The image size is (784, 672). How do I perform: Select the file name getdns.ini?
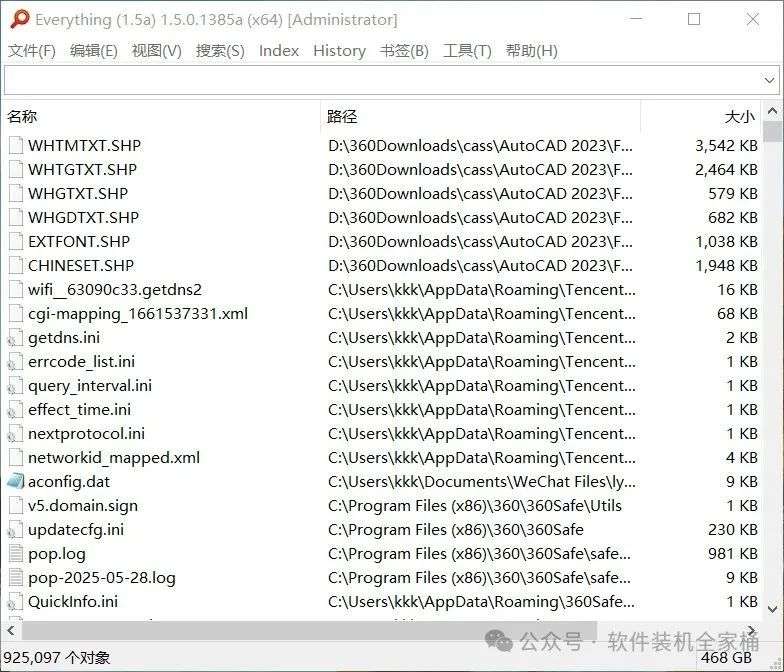(x=64, y=338)
